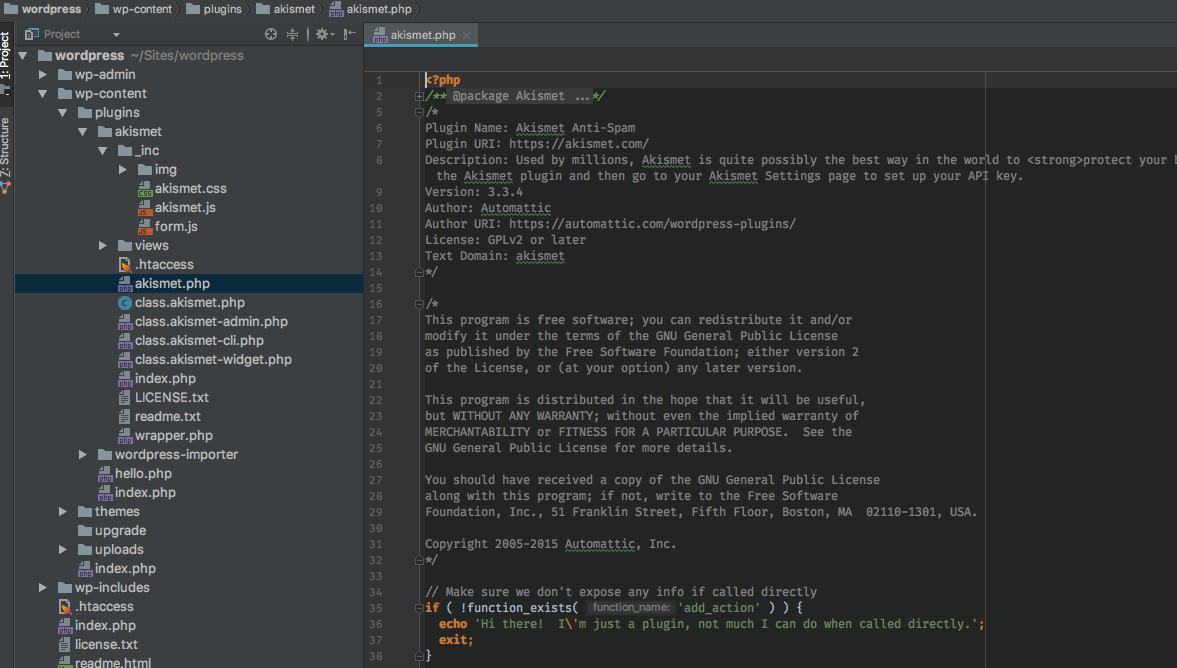Expand the wp-includes folder

(43, 588)
